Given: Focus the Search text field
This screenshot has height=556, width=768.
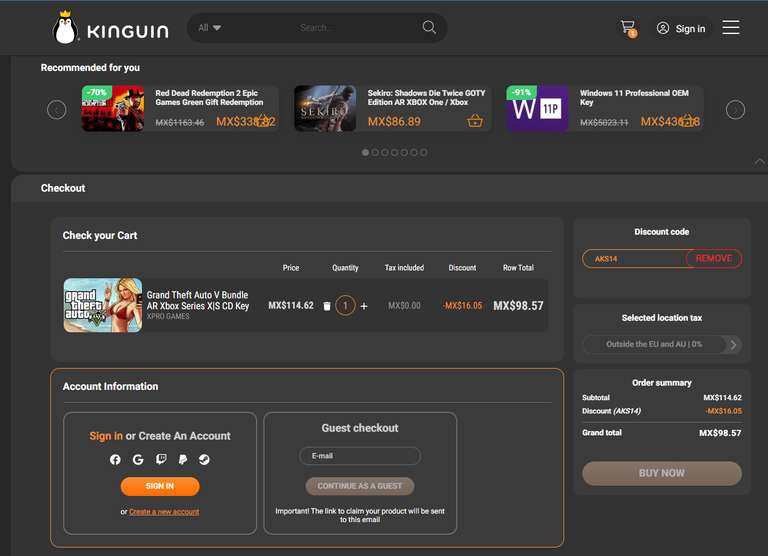Looking at the screenshot, I should tap(316, 28).
